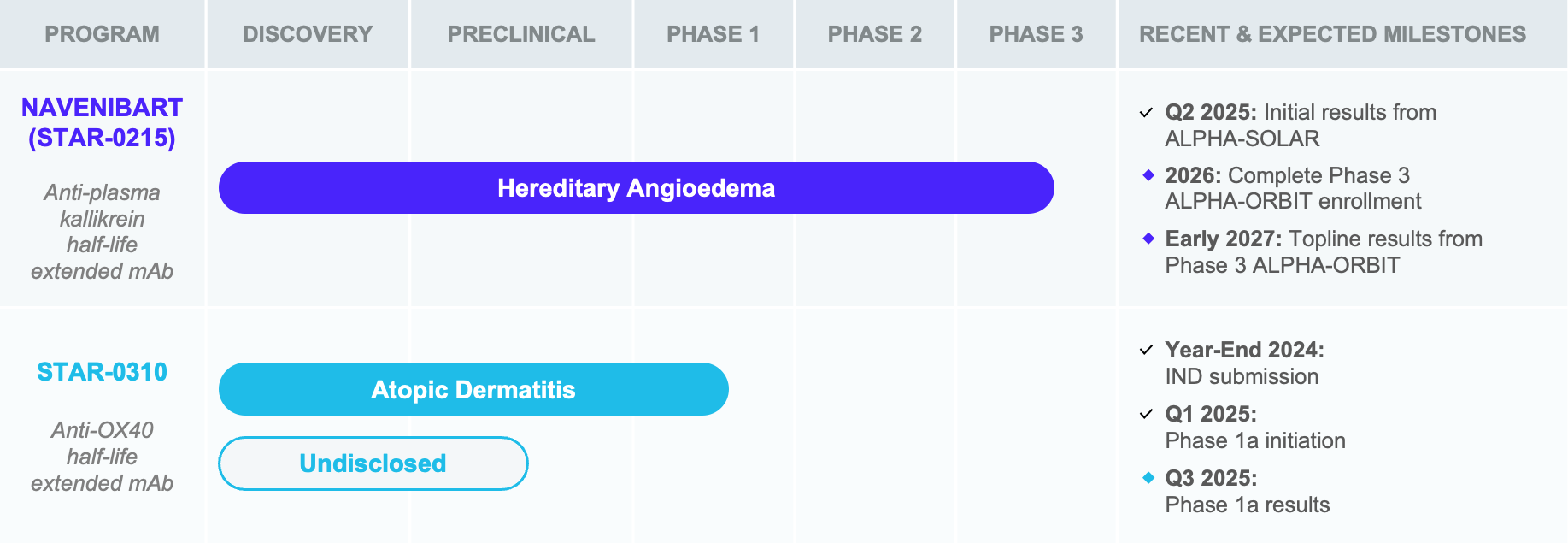This screenshot has height=543, width=1568.
Task: Click the Recent & Expected Milestones header
Action: (x=1332, y=34)
